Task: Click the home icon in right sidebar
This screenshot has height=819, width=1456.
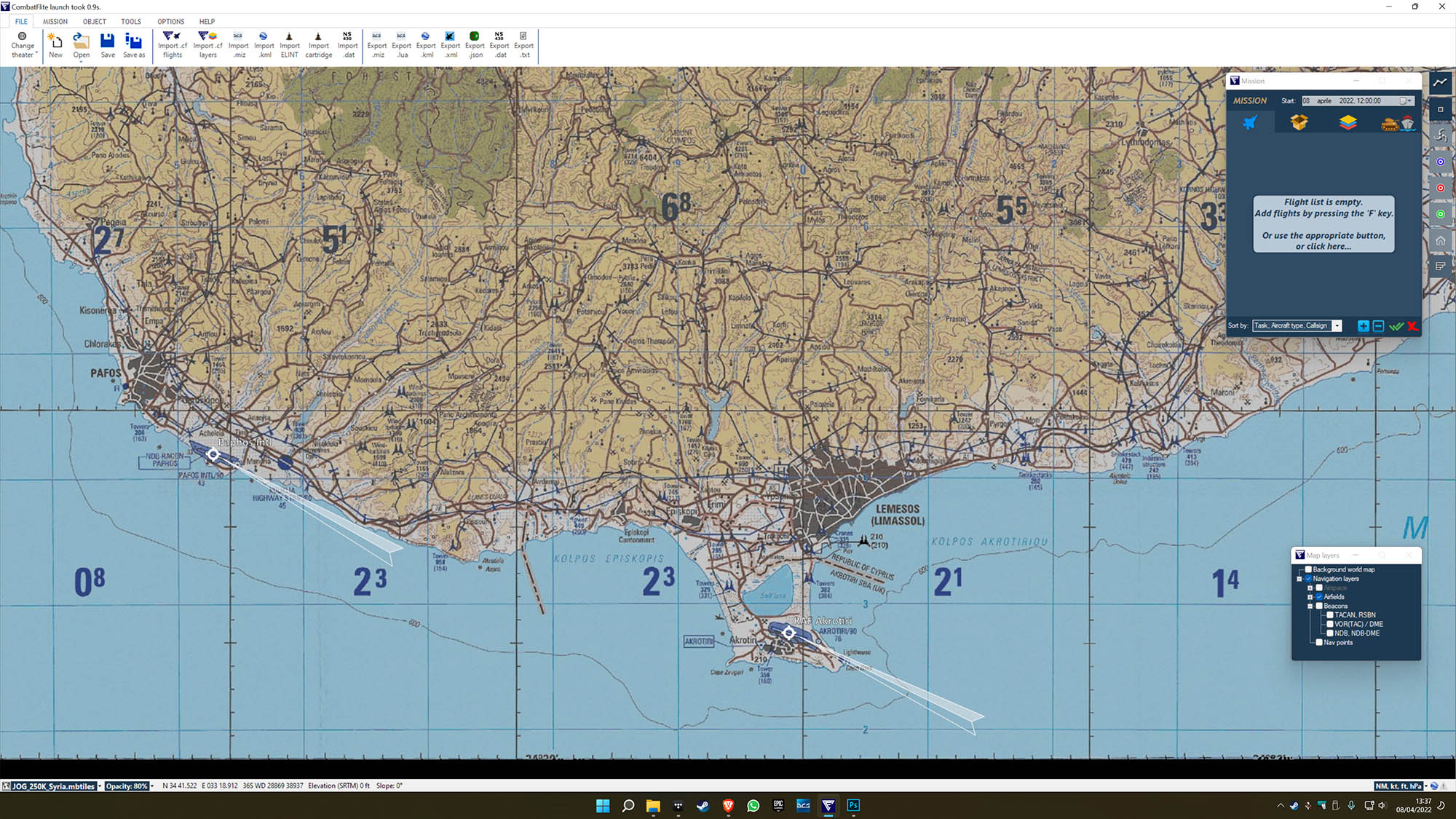Action: pos(1440,240)
